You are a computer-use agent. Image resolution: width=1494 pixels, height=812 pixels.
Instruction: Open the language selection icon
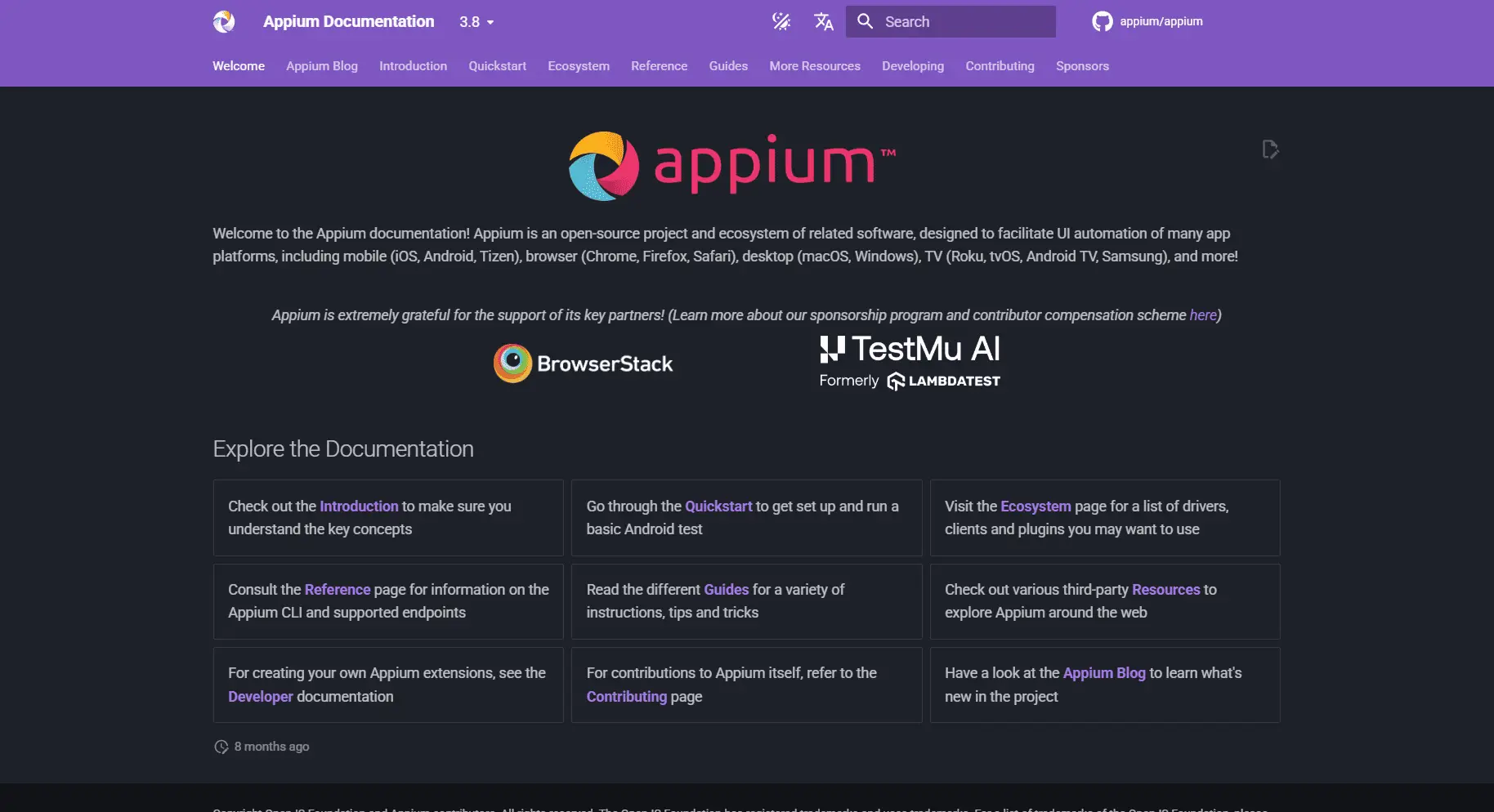[824, 21]
